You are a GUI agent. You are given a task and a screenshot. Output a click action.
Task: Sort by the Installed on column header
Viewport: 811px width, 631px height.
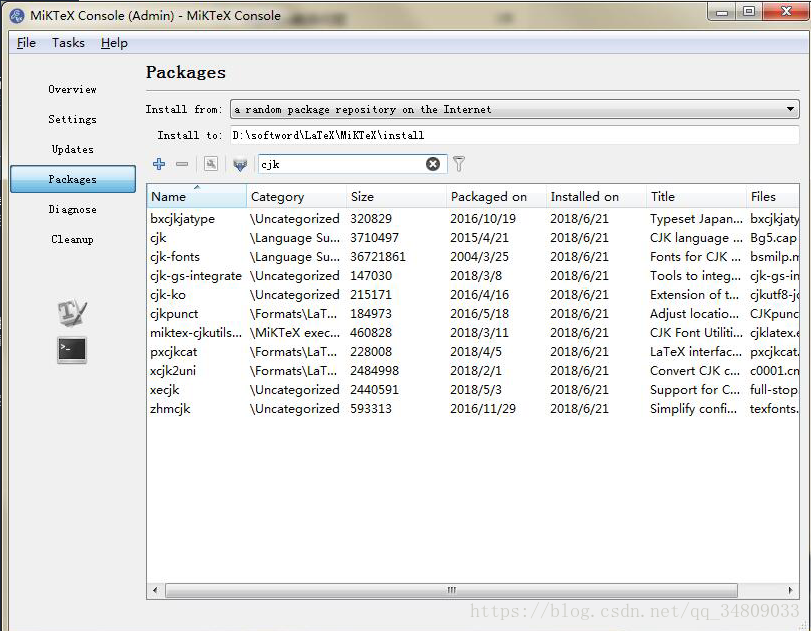pos(596,197)
